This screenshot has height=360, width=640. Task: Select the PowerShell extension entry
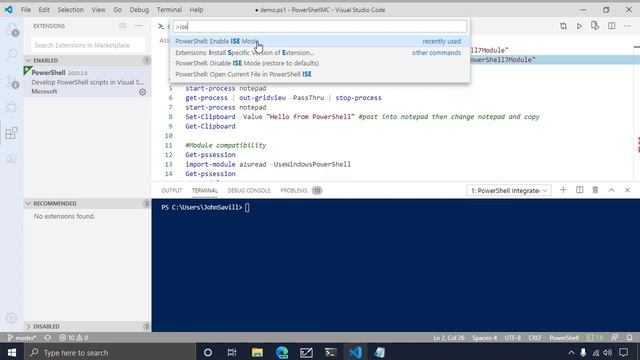[x=87, y=82]
